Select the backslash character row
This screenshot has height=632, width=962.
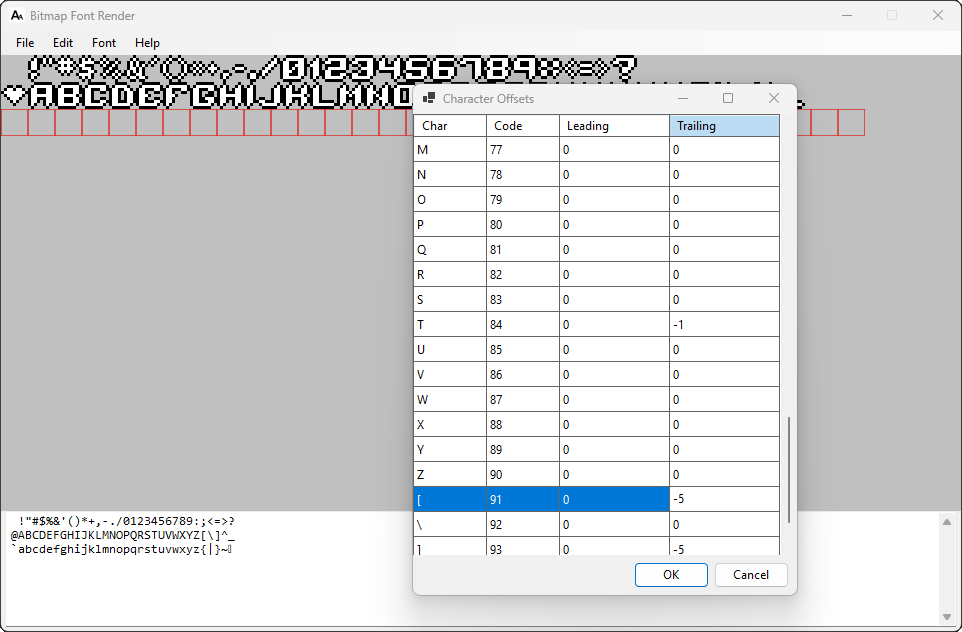pyautogui.click(x=597, y=525)
